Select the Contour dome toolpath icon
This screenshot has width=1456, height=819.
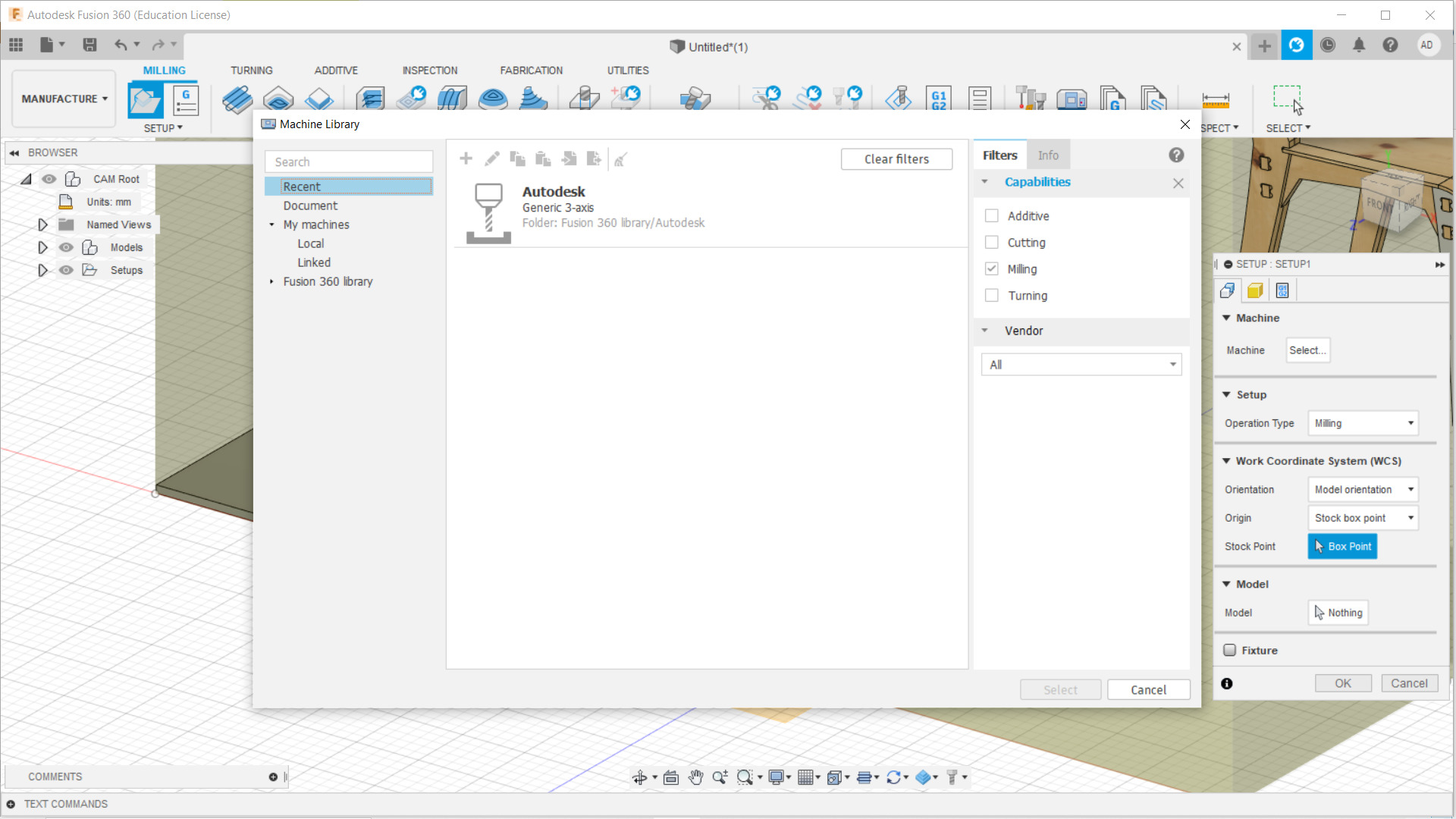pyautogui.click(x=494, y=99)
